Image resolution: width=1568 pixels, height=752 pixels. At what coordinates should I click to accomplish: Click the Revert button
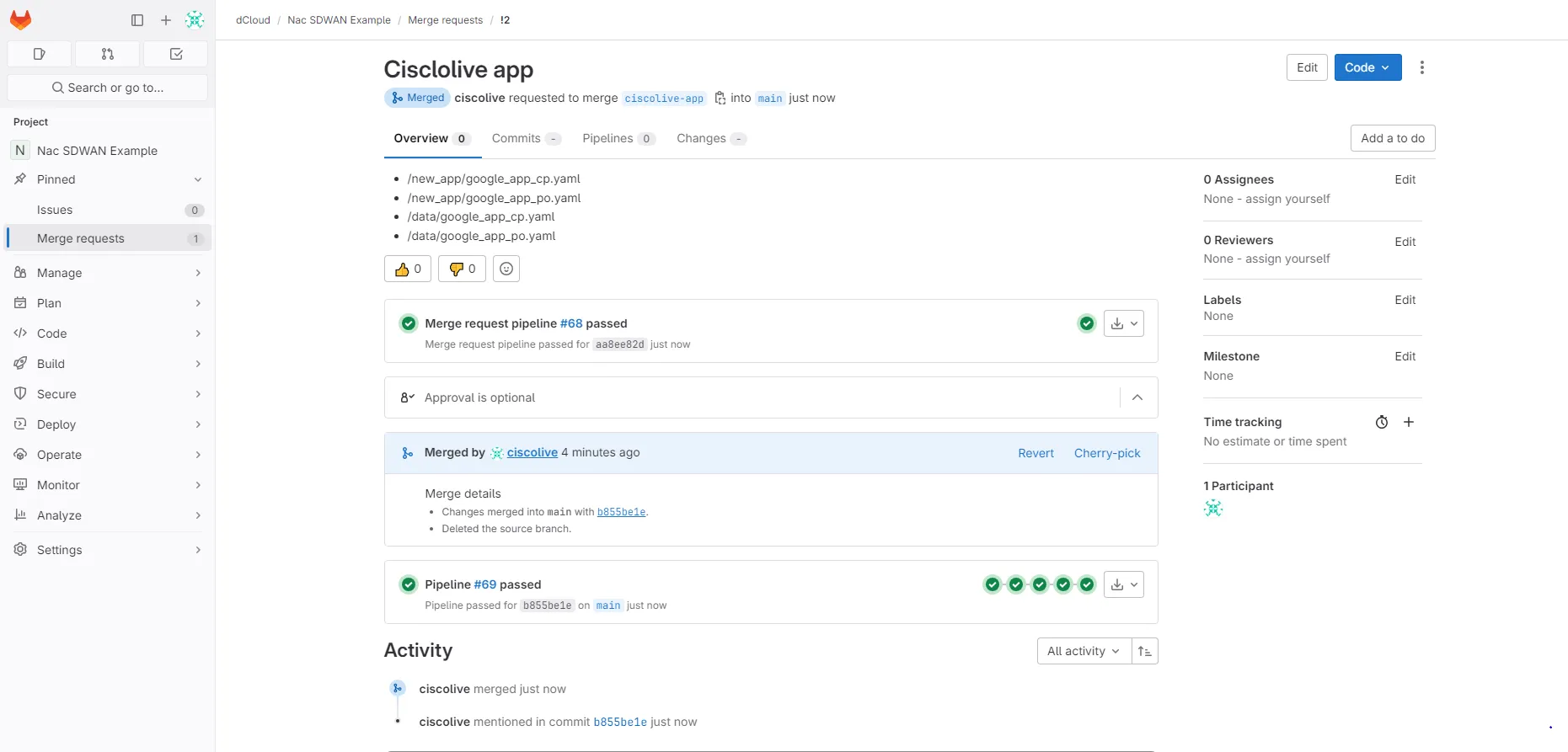coord(1036,453)
